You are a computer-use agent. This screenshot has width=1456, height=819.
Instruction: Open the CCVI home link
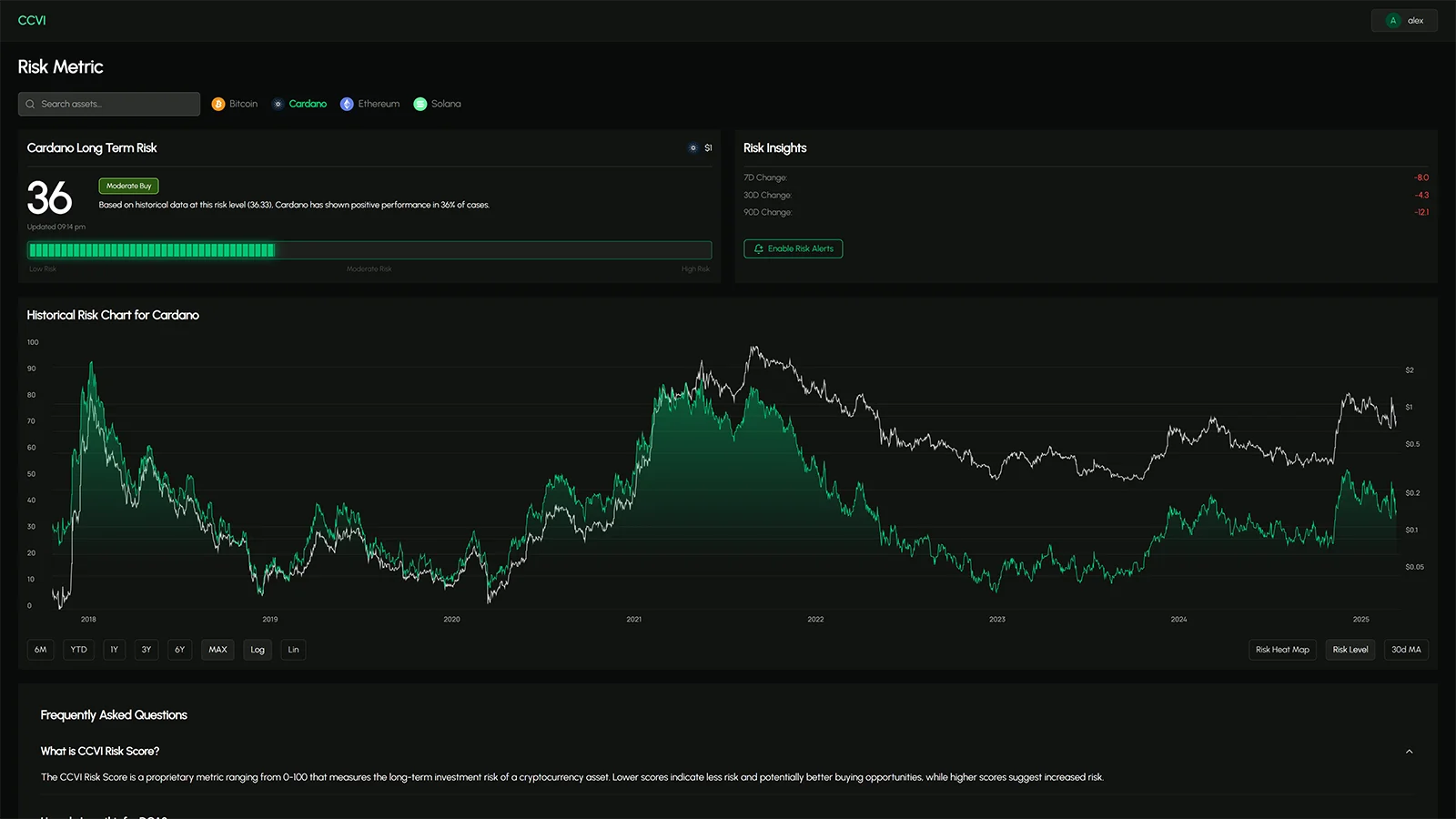pos(32,20)
